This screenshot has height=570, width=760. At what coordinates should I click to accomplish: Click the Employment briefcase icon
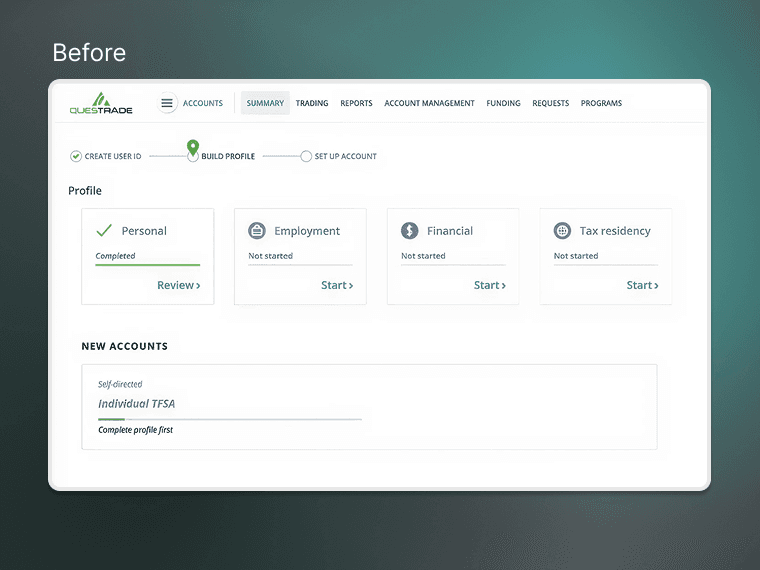tap(257, 231)
